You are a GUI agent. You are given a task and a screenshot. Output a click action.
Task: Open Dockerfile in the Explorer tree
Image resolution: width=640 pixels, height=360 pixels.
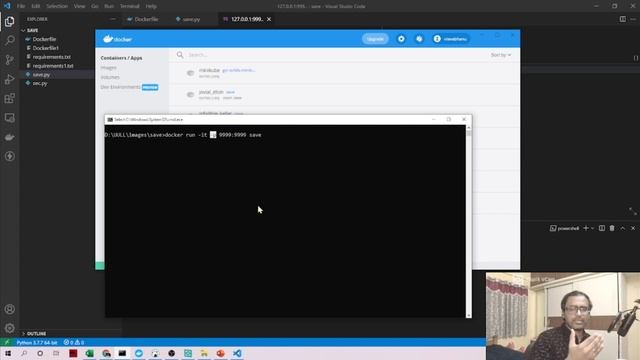tap(44, 39)
